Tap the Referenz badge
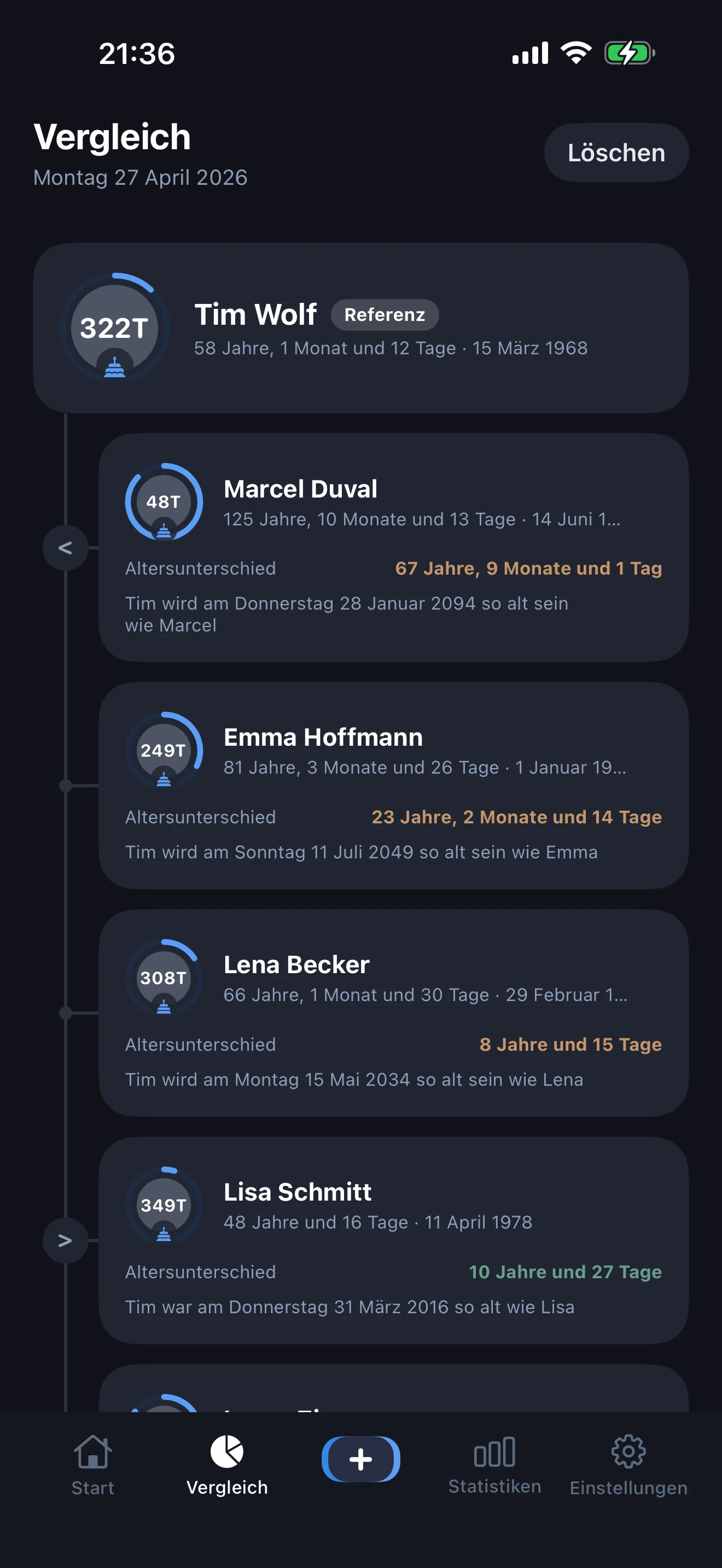722x1568 pixels. (384, 315)
